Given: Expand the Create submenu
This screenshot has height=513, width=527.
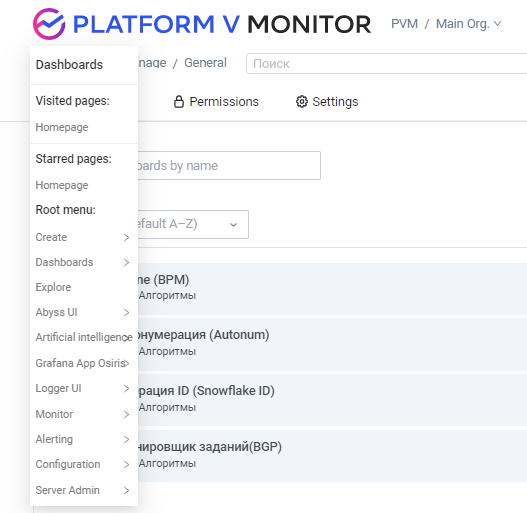Looking at the screenshot, I should tap(84, 237).
